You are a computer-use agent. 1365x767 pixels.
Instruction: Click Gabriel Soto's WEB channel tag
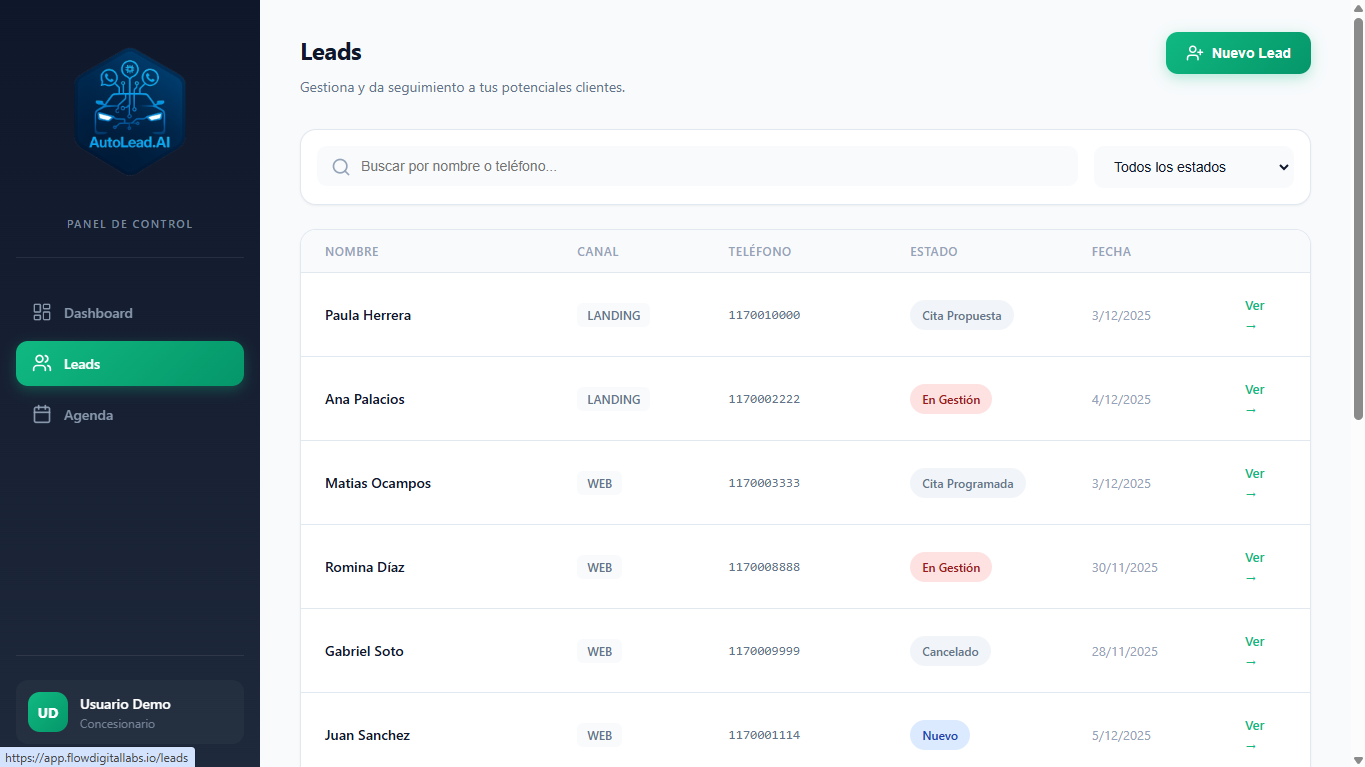600,651
